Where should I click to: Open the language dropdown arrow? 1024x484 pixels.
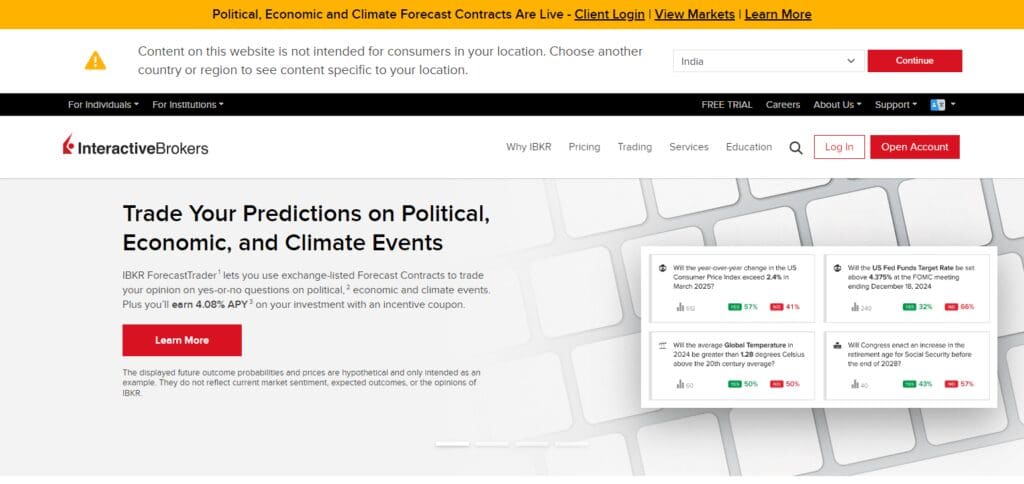[953, 105]
